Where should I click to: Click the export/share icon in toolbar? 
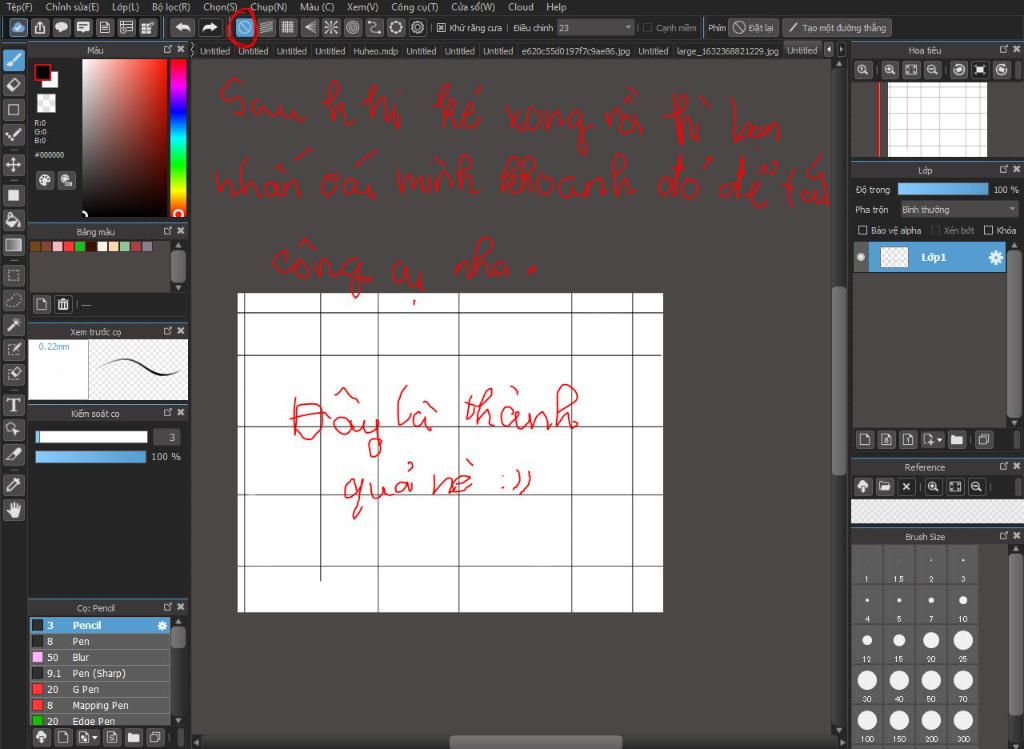pos(40,27)
